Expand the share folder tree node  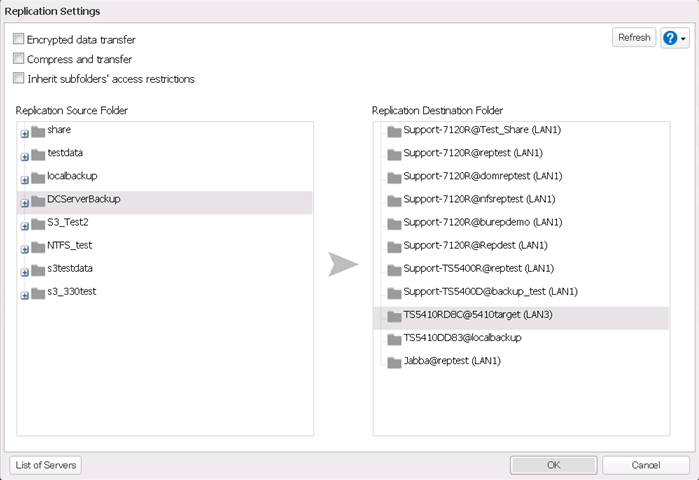pyautogui.click(x=25, y=133)
